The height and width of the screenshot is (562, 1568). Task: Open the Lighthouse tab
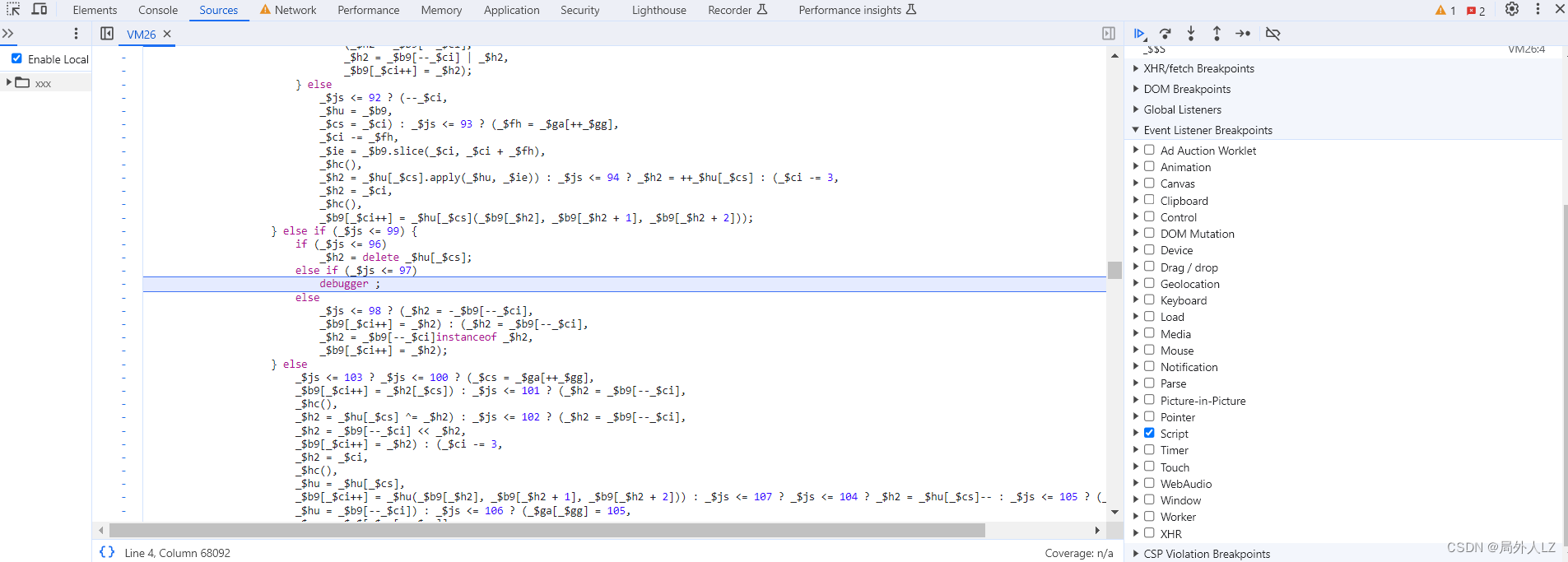(x=658, y=10)
